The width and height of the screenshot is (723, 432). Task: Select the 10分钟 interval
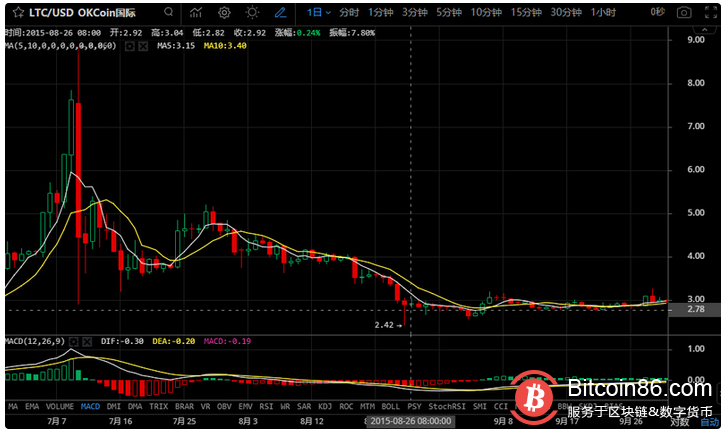pyautogui.click(x=486, y=12)
